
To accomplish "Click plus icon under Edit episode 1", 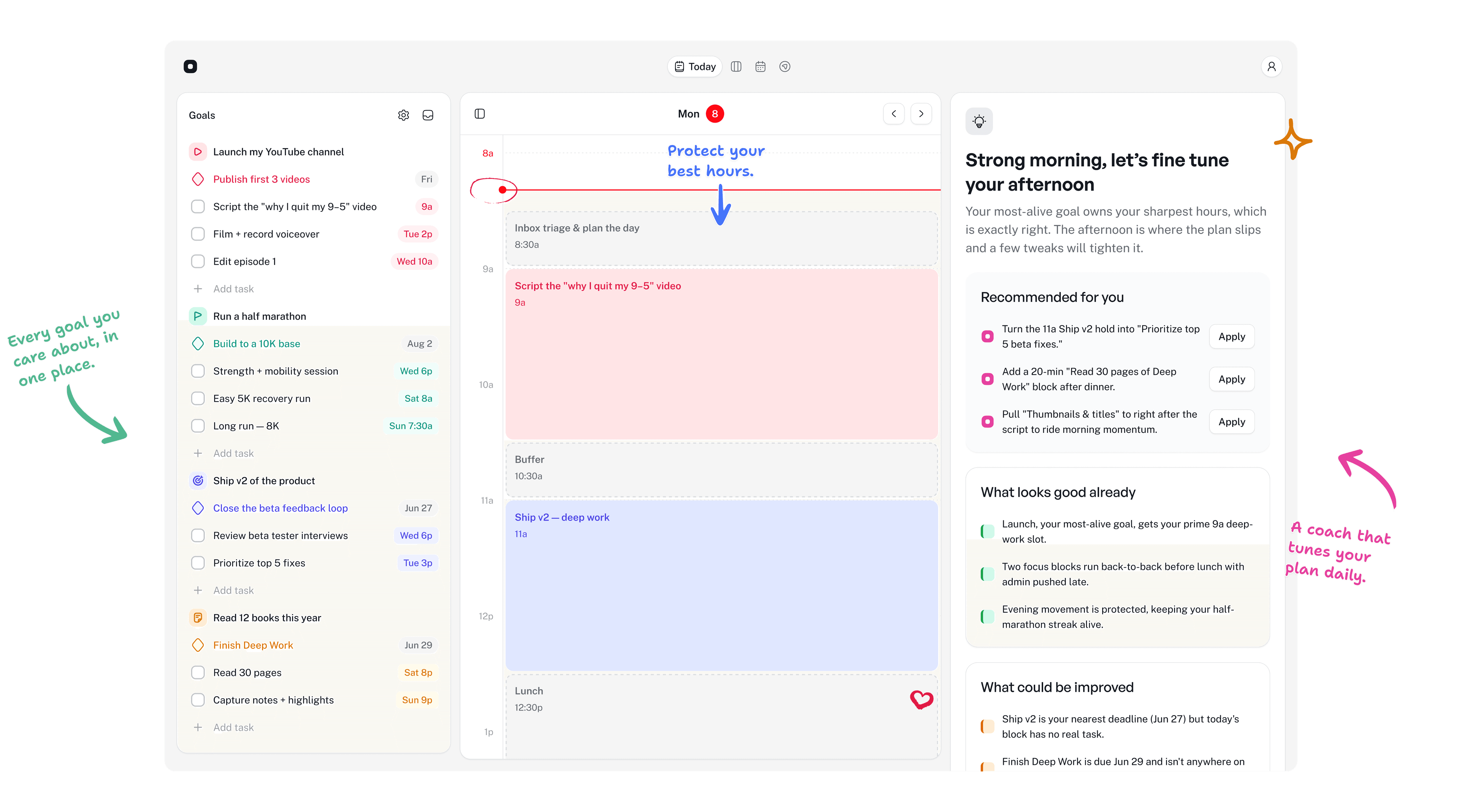I will point(198,289).
